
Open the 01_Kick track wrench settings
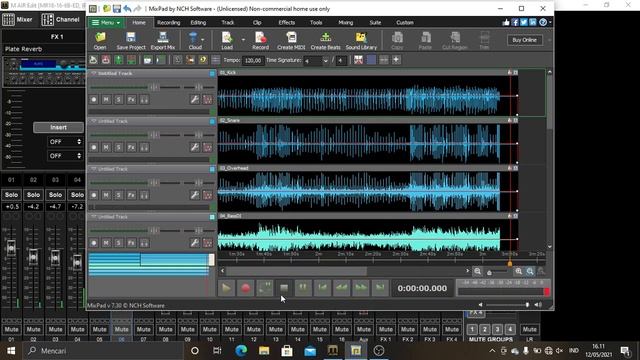[x=195, y=99]
